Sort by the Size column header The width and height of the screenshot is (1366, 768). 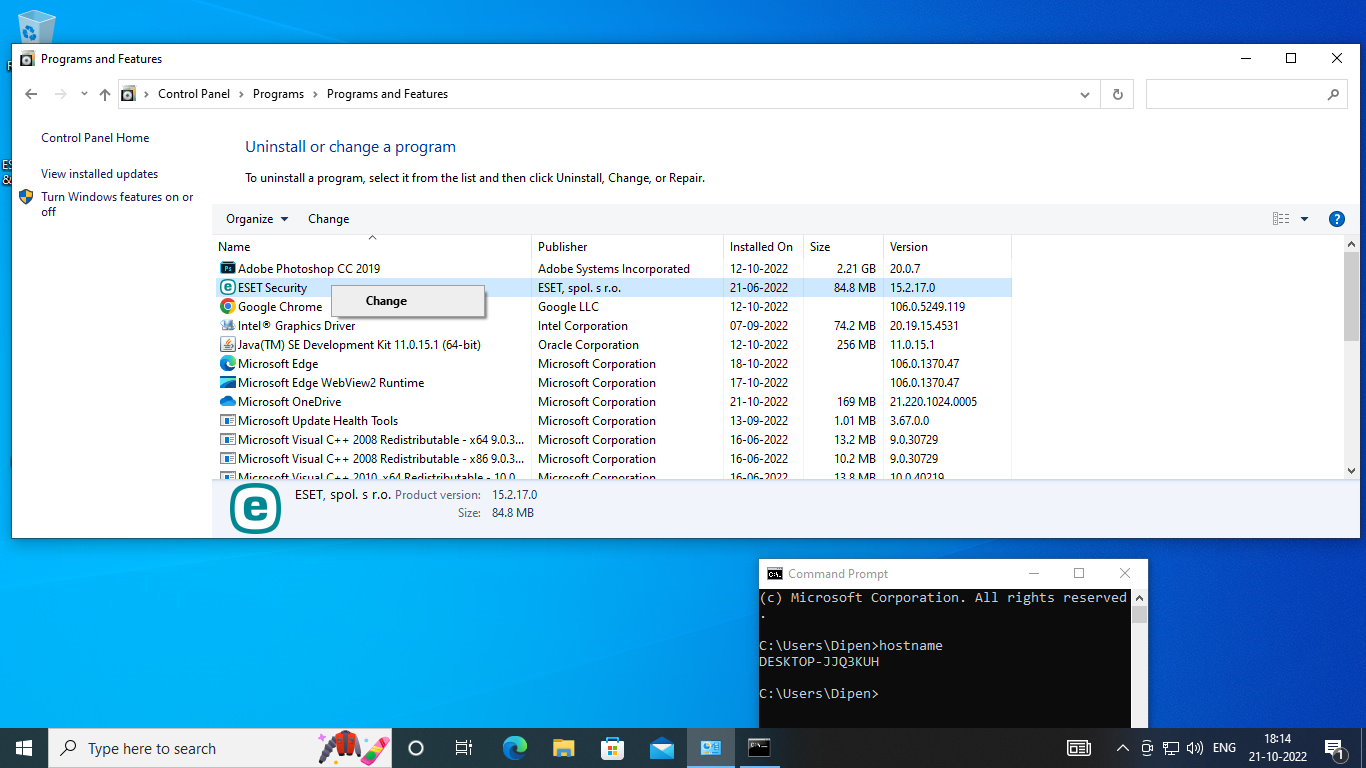point(843,246)
